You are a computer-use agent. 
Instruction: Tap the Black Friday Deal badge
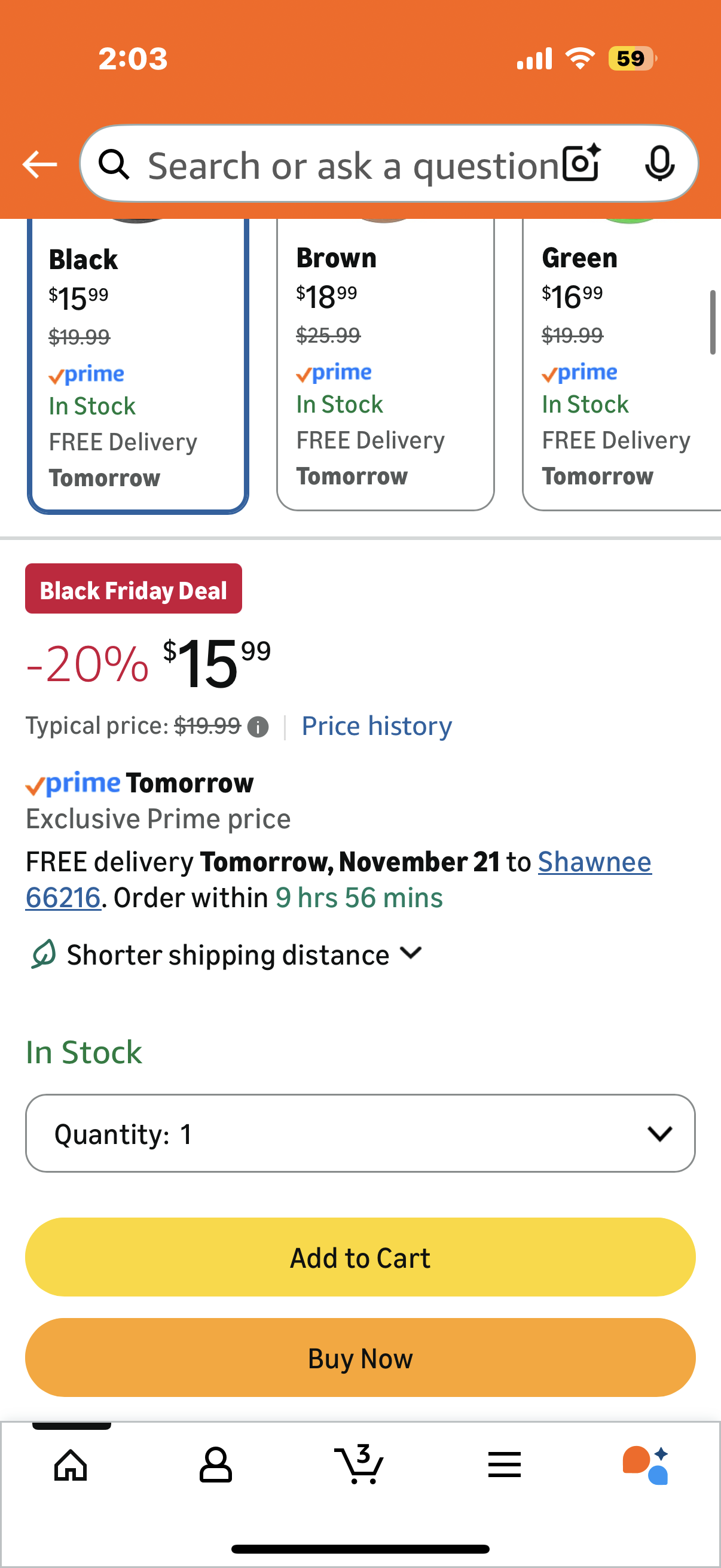click(133, 588)
